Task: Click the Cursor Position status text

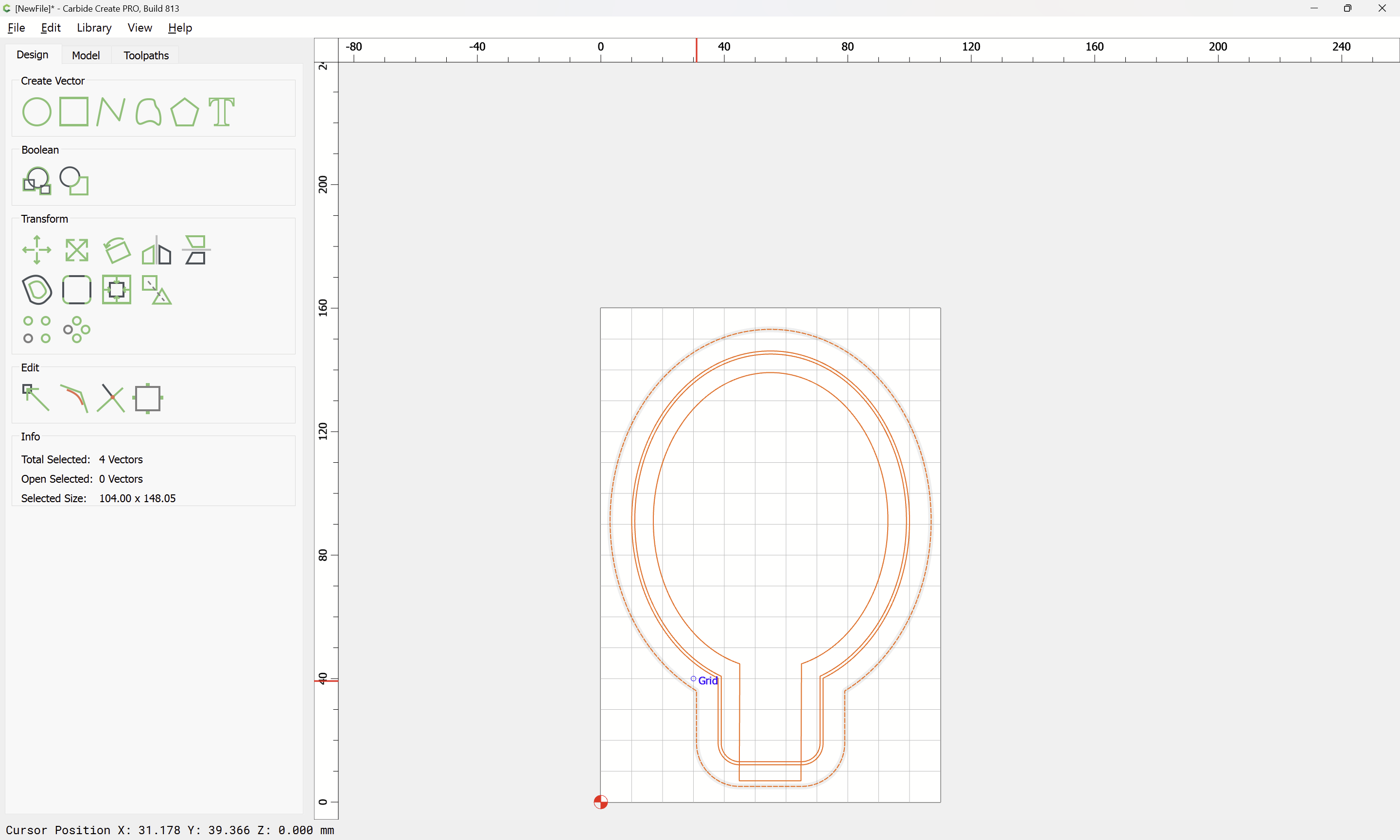Action: 170,830
